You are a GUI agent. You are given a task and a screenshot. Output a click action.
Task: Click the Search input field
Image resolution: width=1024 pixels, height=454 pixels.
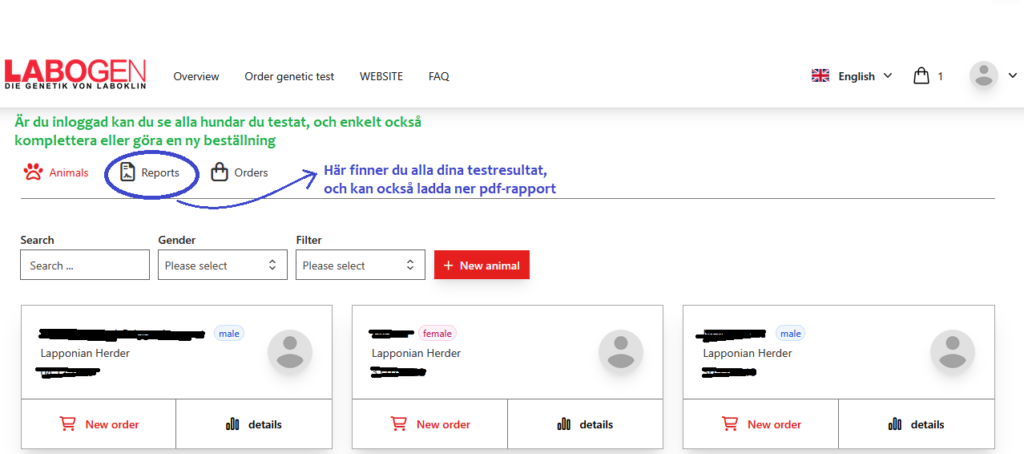(x=84, y=265)
